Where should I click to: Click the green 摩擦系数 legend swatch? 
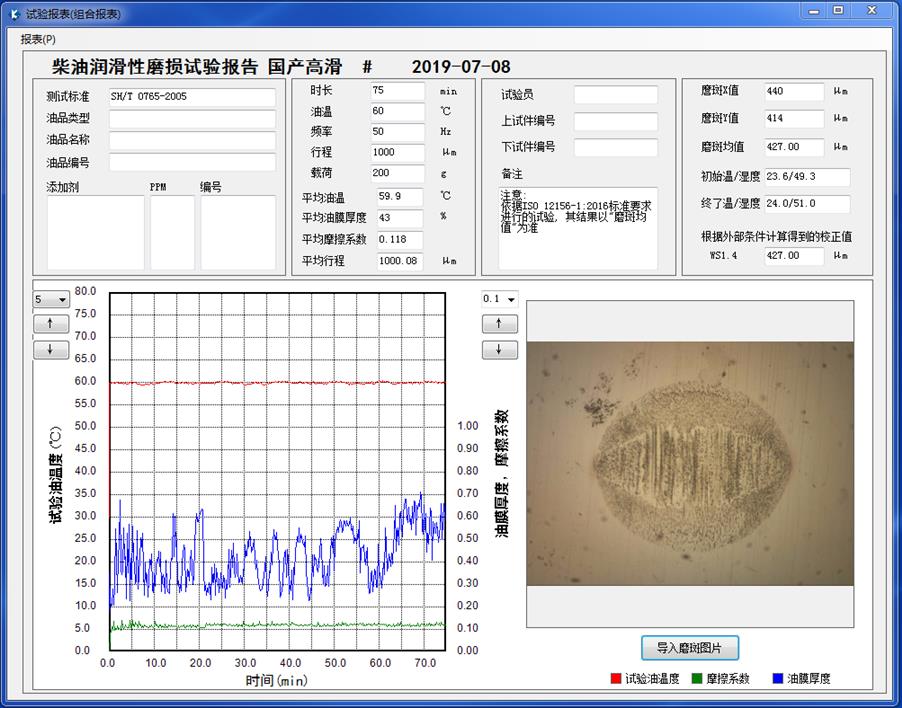pyautogui.click(x=697, y=679)
